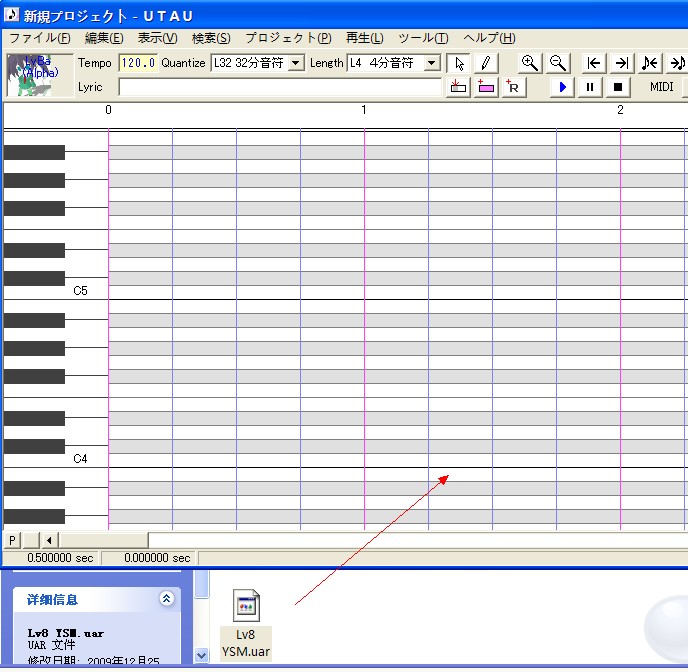The image size is (688, 672).
Task: Click the explorer scrollbar down arrow
Action: (x=201, y=655)
